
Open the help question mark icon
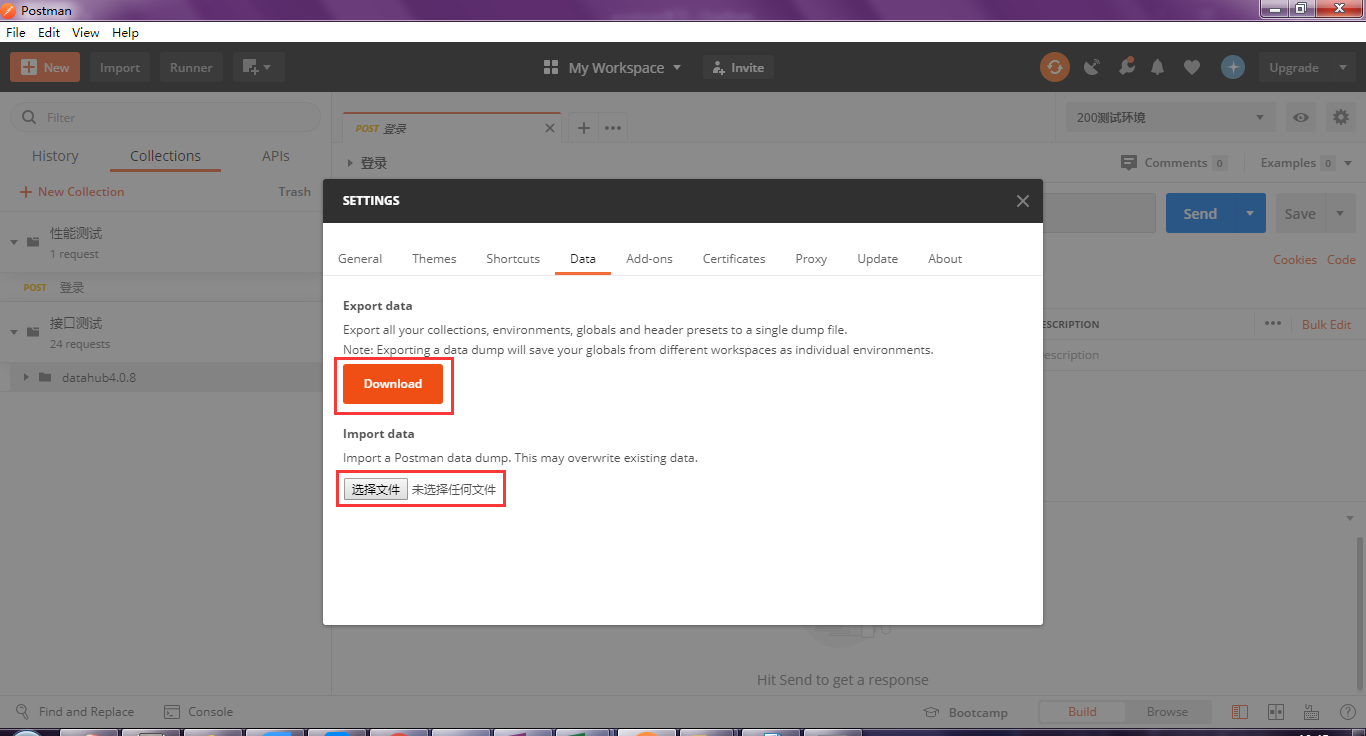(x=1347, y=712)
